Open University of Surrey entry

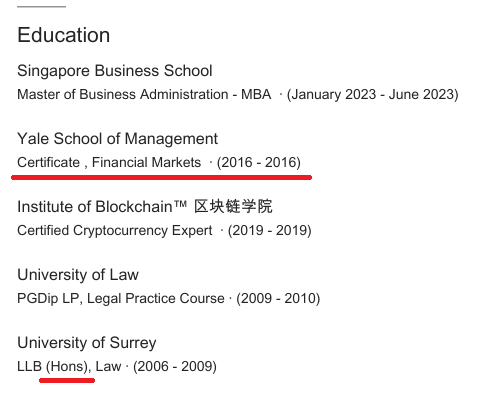(x=87, y=343)
